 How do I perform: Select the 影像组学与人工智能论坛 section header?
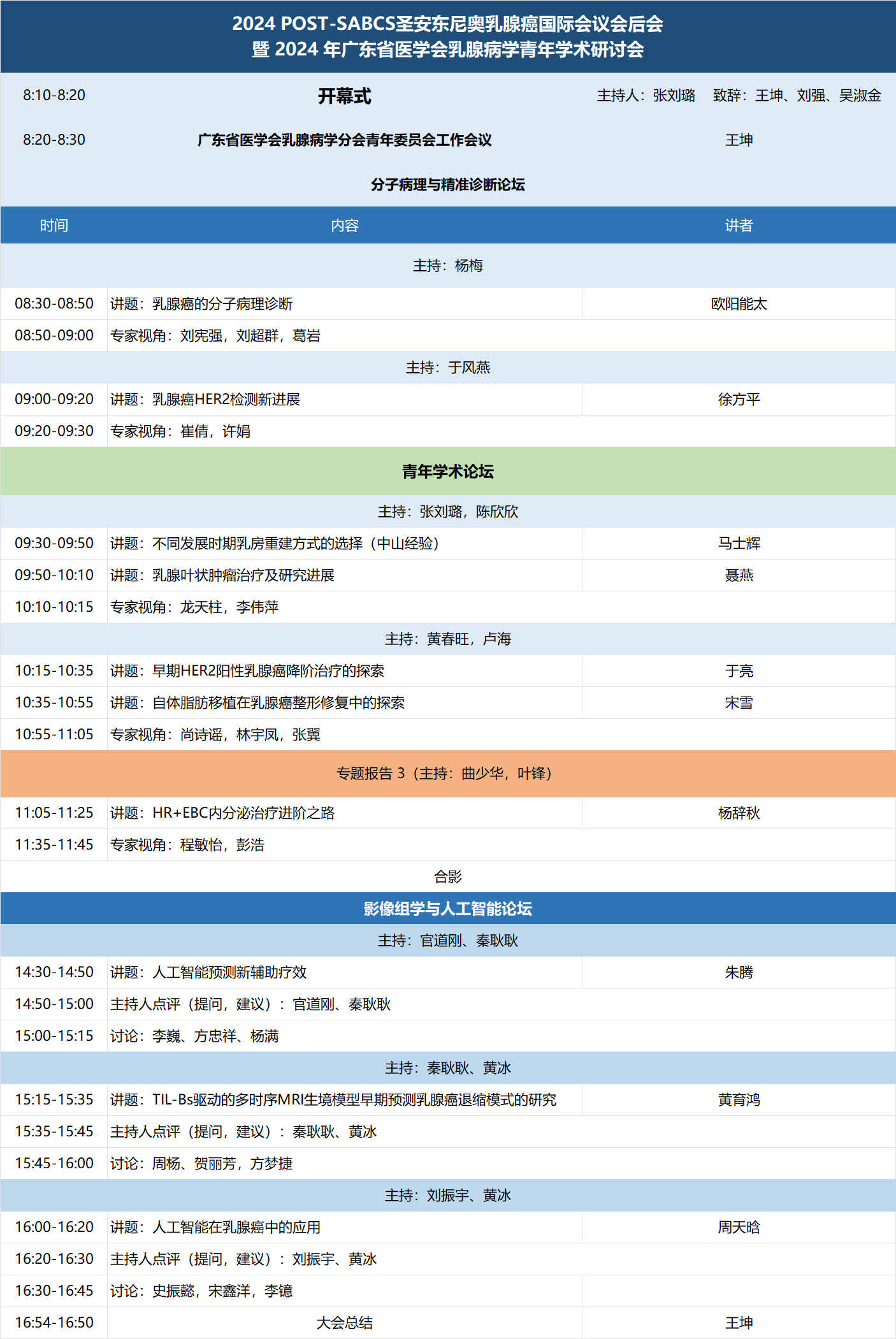pyautogui.click(x=447, y=909)
